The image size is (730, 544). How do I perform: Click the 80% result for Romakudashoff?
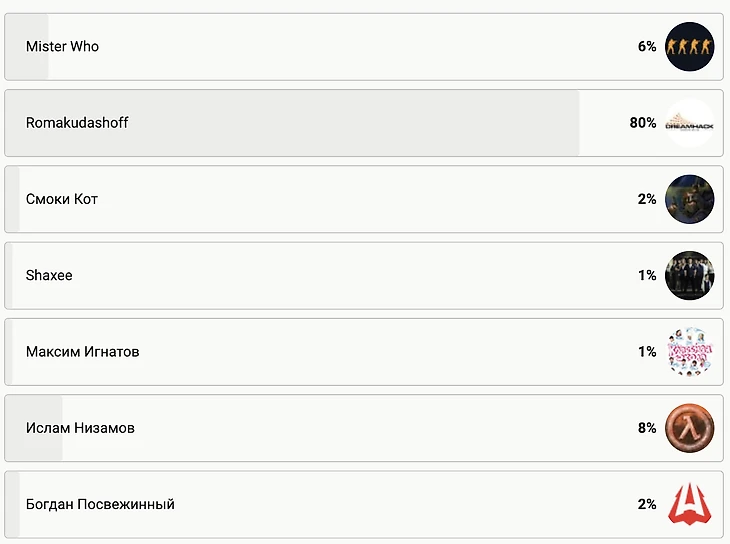(643, 123)
